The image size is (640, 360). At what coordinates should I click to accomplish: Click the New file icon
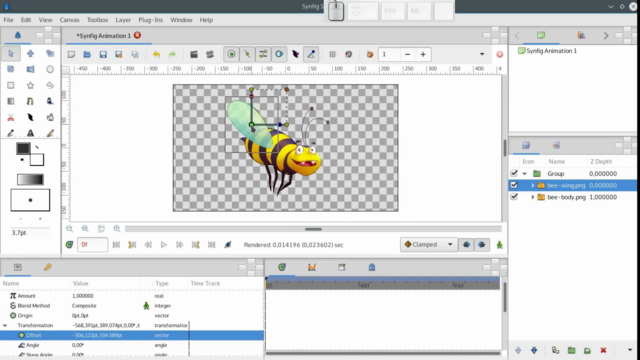(71, 54)
